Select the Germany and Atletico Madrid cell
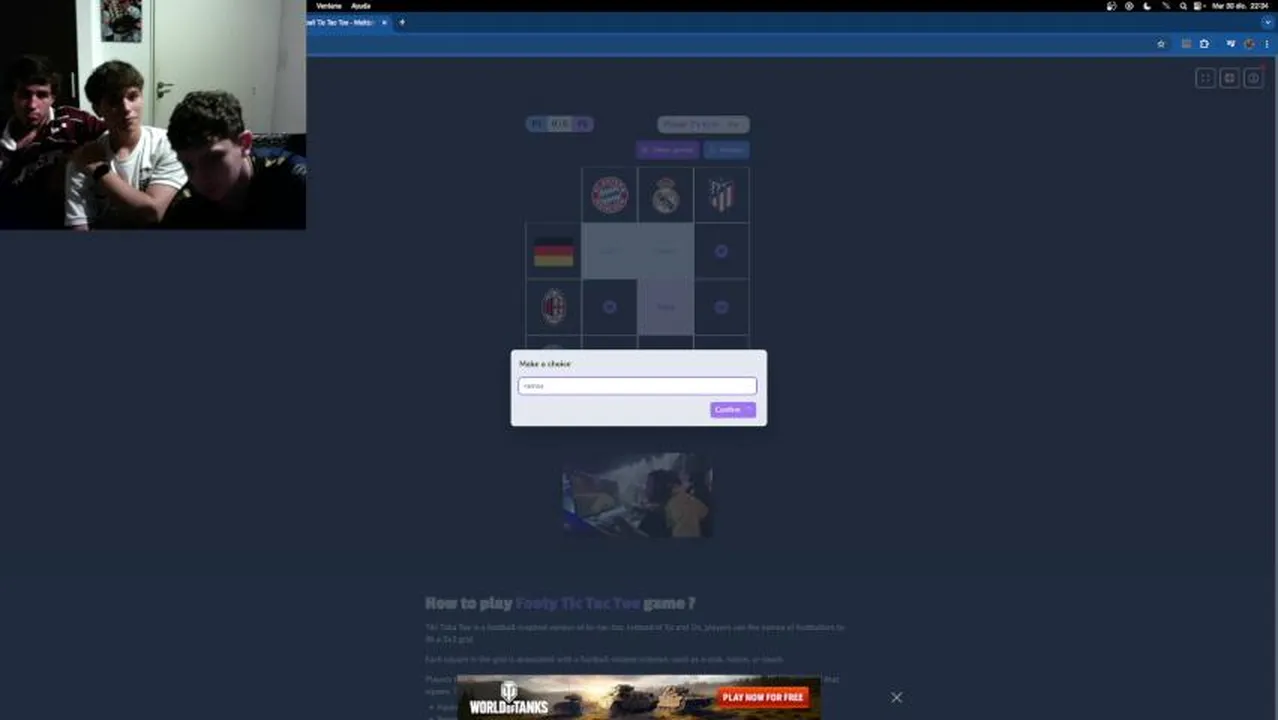 coord(721,251)
